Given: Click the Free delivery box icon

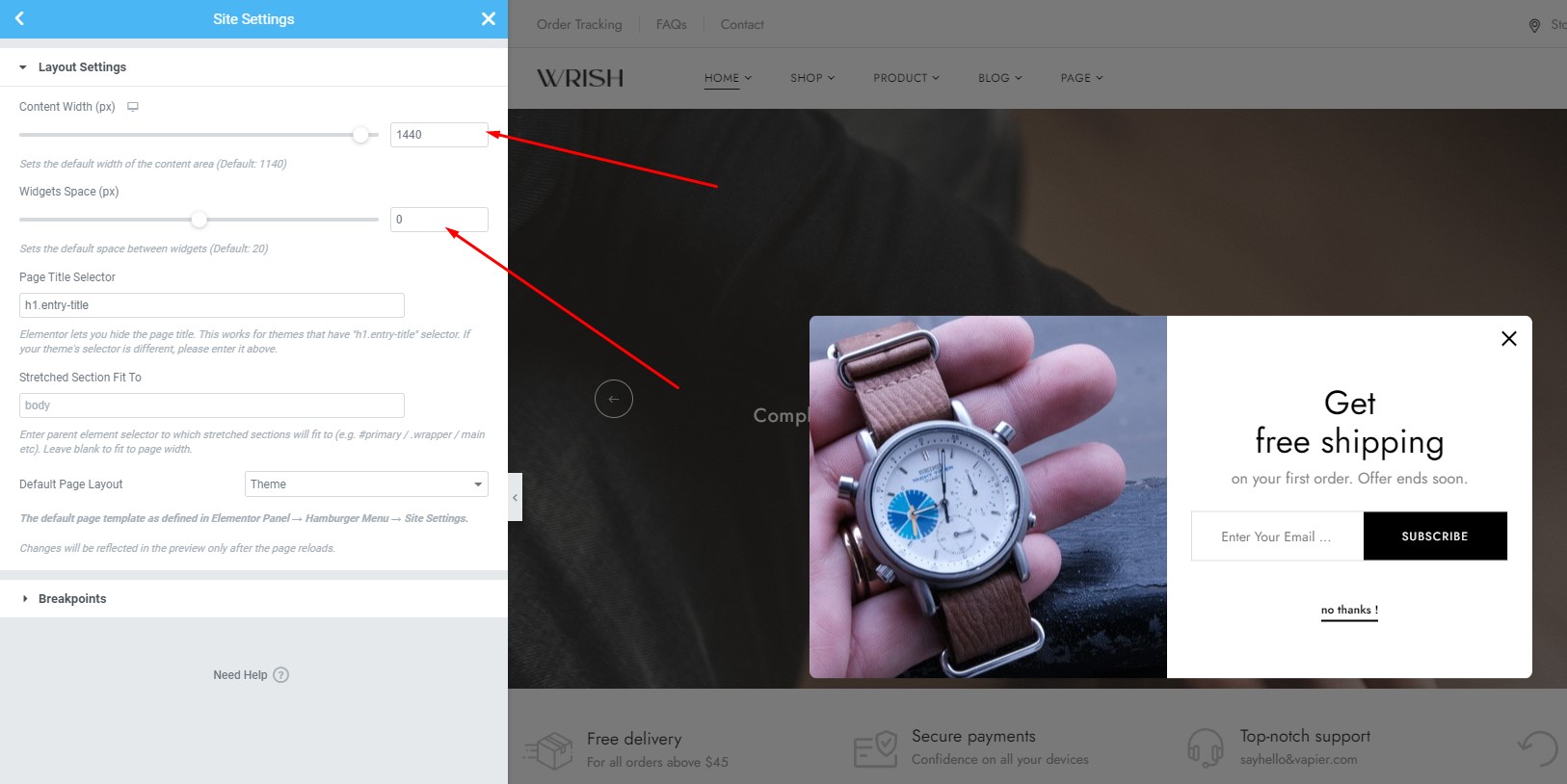Looking at the screenshot, I should point(548,750).
